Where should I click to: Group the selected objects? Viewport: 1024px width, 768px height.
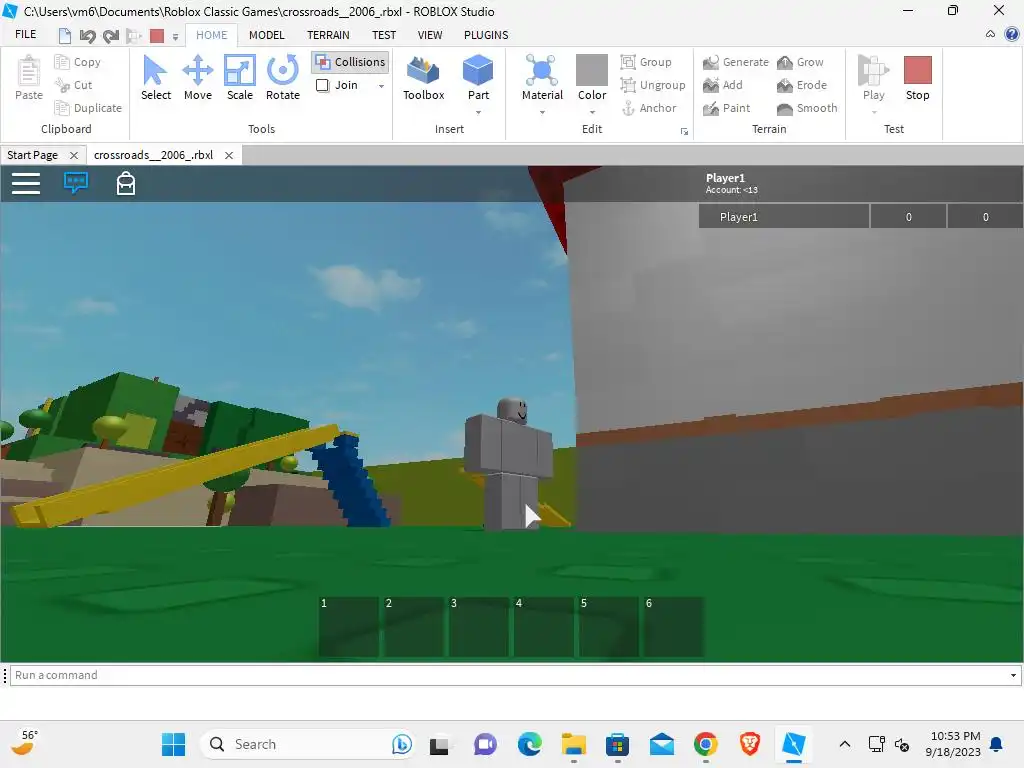(646, 62)
